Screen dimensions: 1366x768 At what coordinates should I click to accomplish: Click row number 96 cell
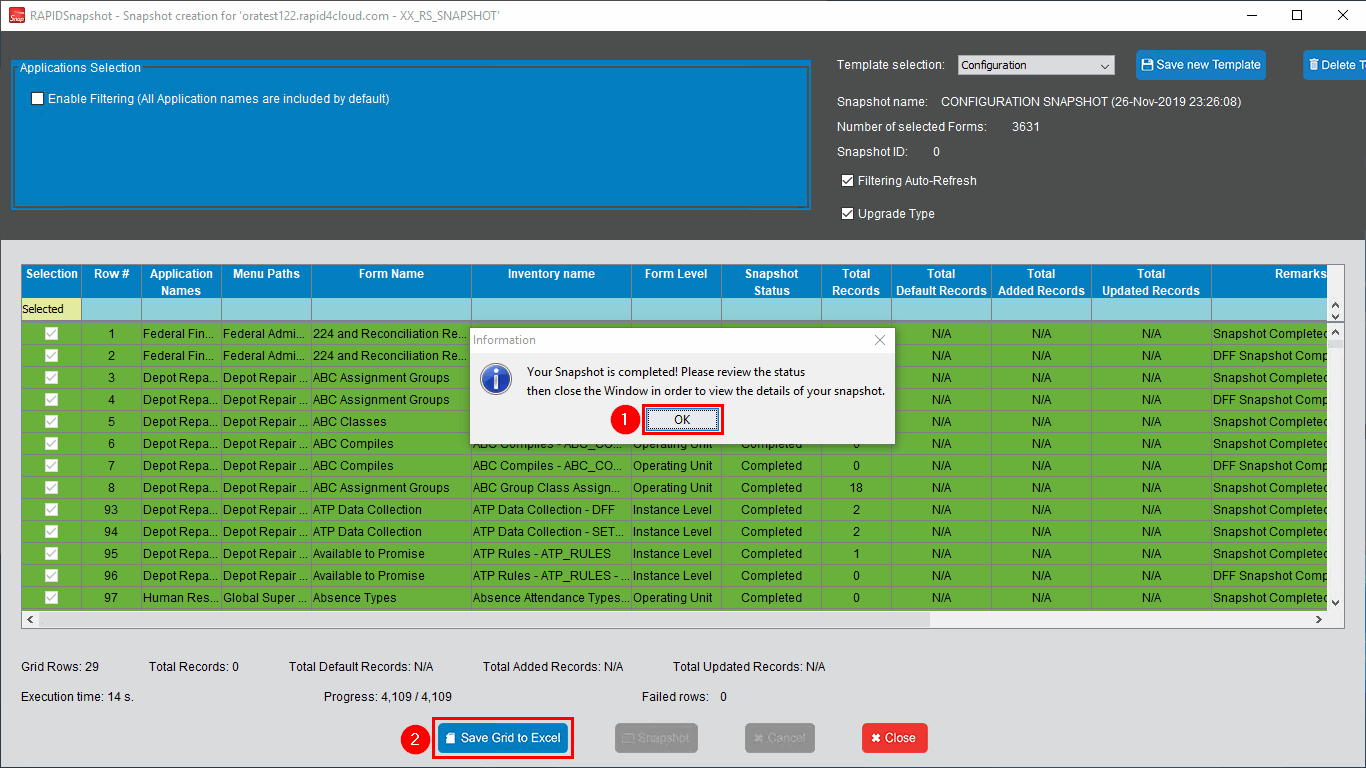click(112, 576)
